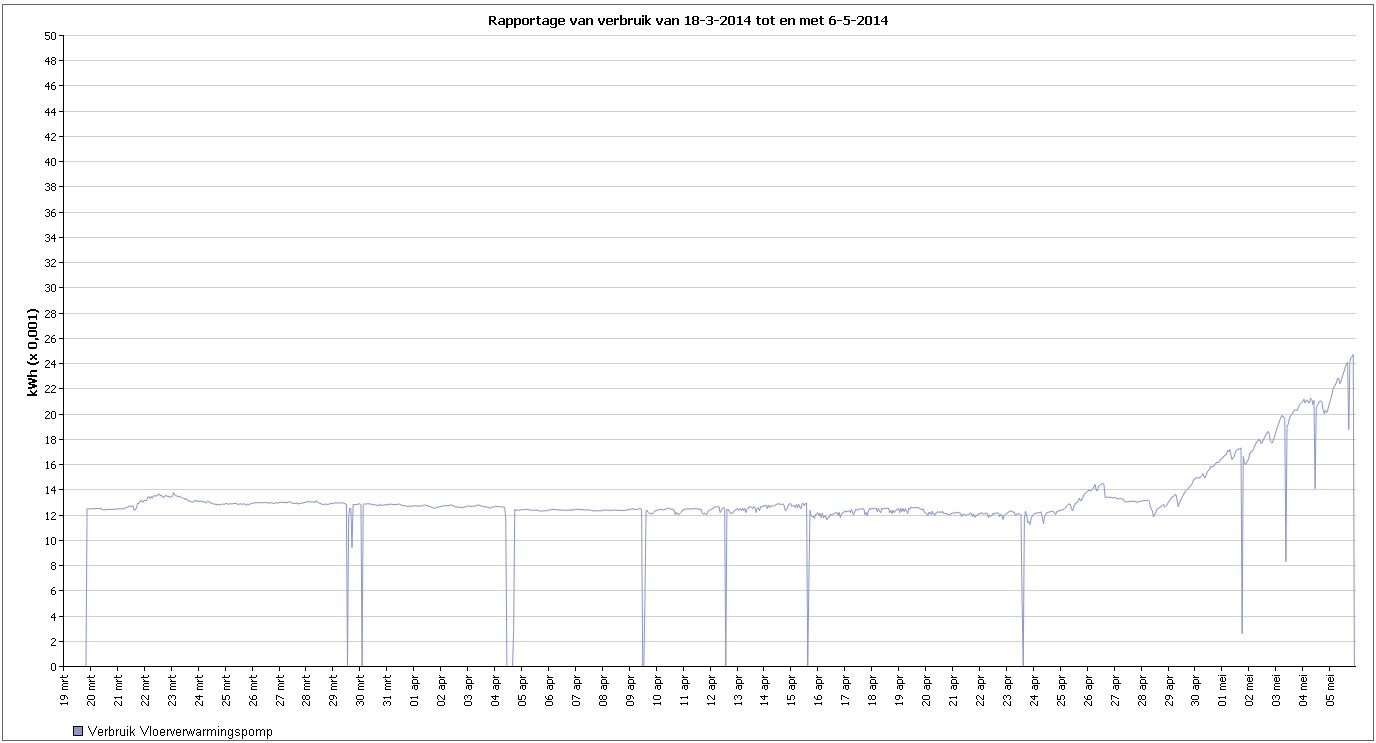Click the bottom of the dip near 02 mei

coord(1242,632)
